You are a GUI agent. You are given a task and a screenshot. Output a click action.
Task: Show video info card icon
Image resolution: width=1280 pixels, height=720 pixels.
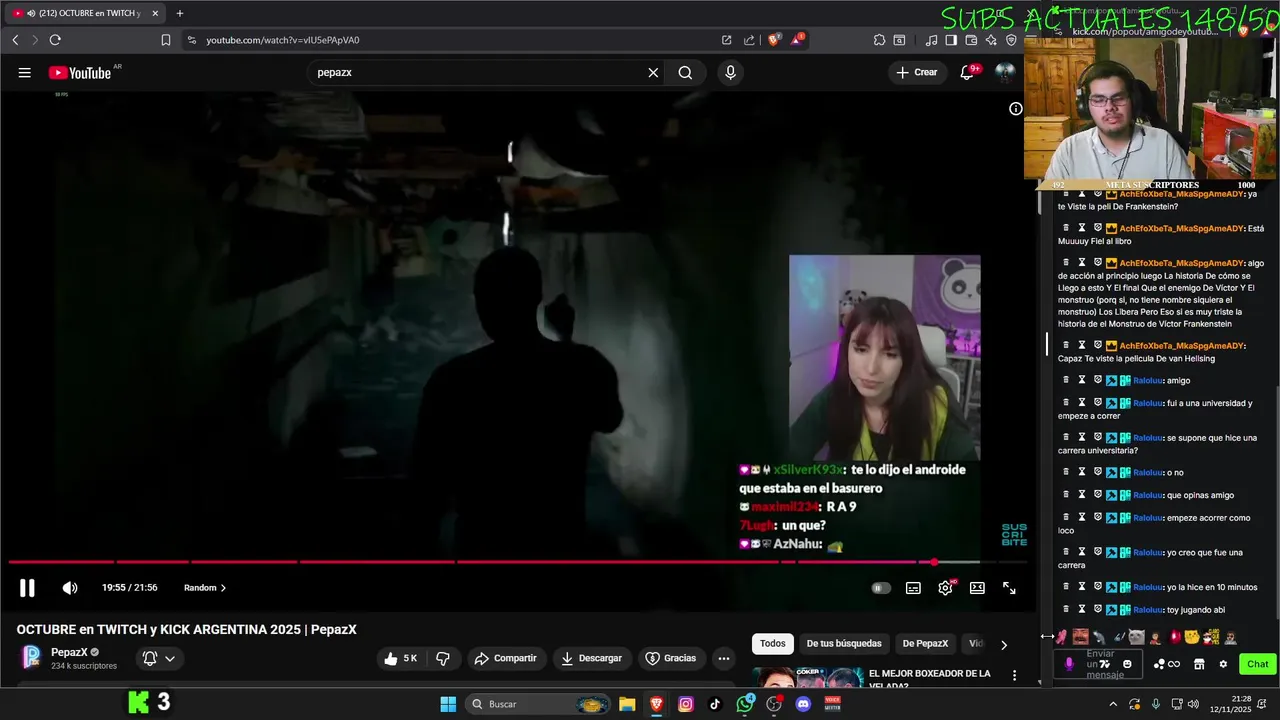(1015, 108)
